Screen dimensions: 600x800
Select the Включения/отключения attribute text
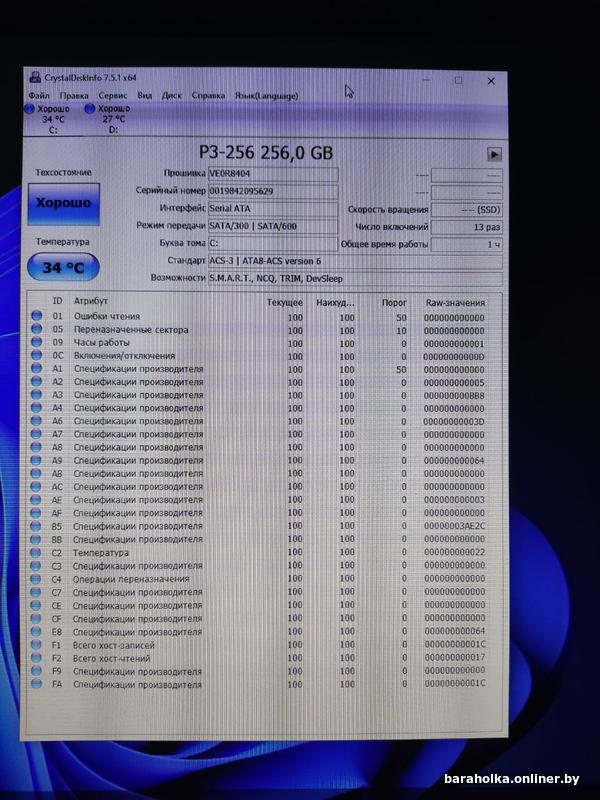pos(124,356)
